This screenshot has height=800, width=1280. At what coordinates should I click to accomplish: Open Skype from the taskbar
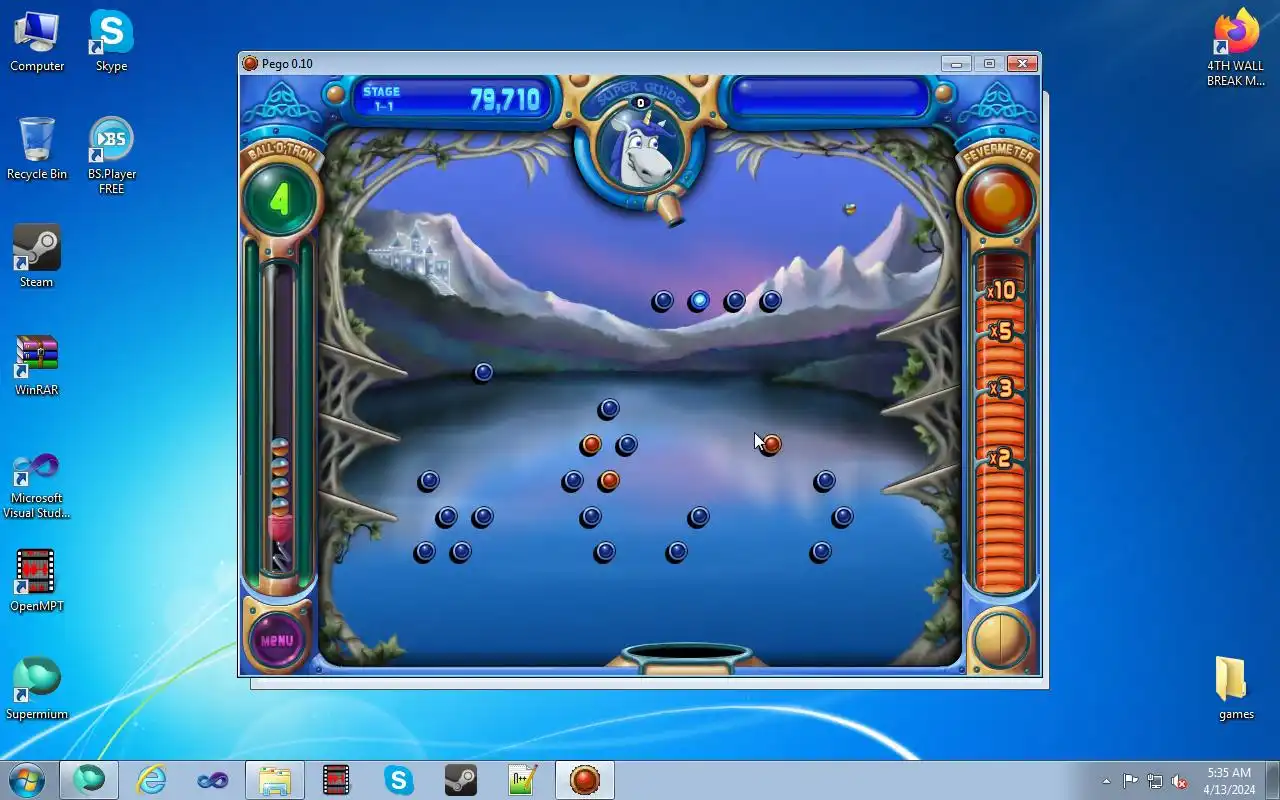coord(399,780)
